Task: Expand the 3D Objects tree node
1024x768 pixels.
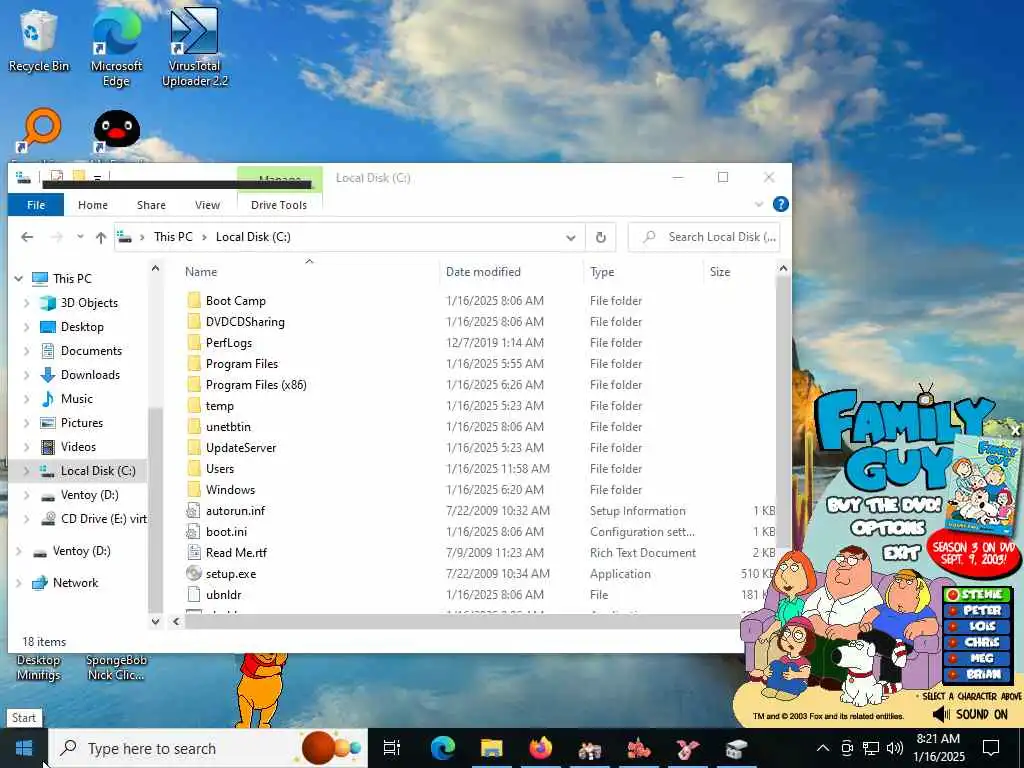Action: coord(27,303)
